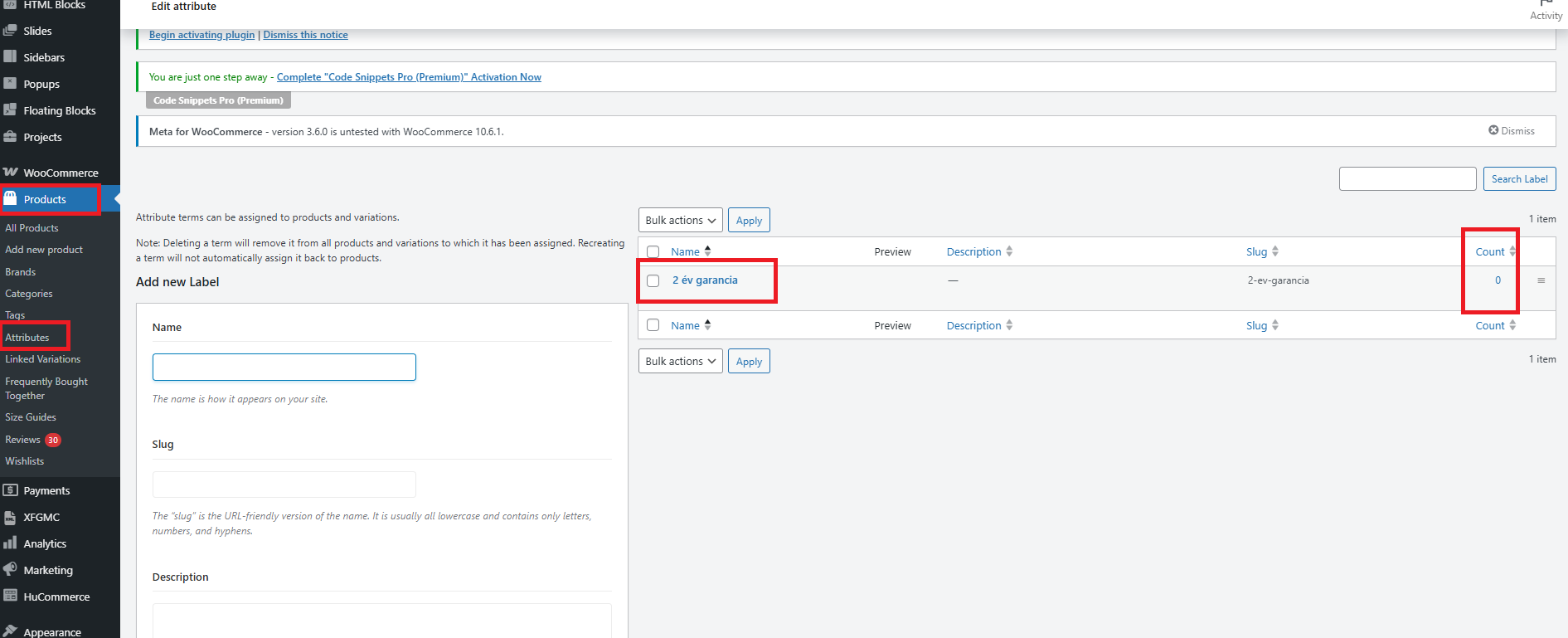Click sort arrows beside top Slug header

1275,251
